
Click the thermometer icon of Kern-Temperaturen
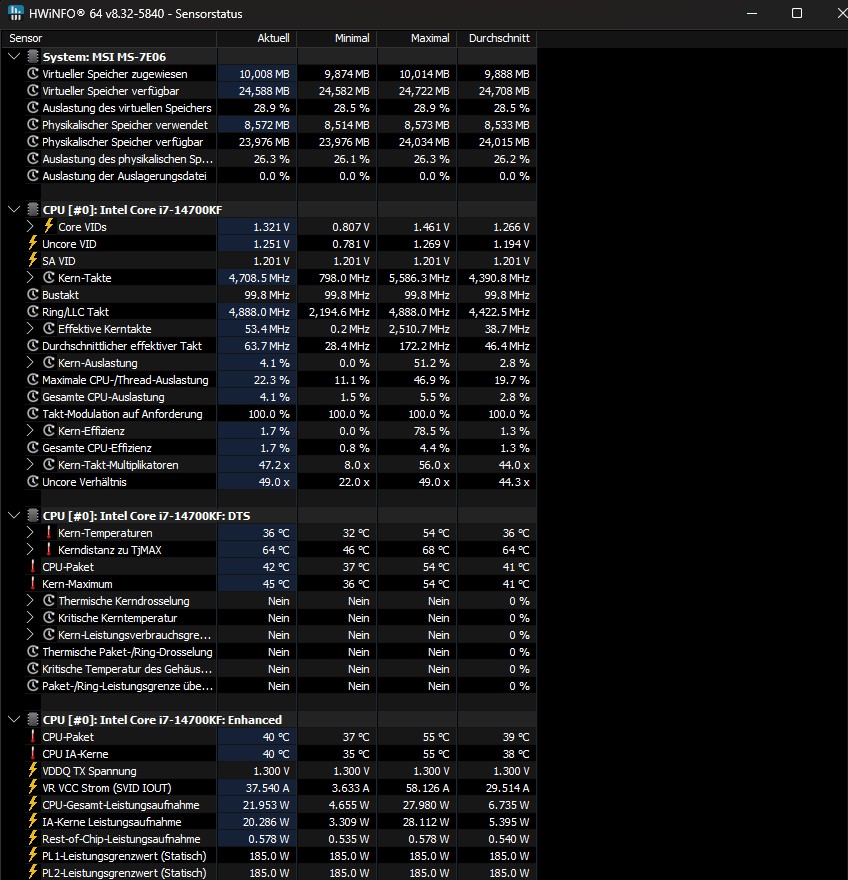point(49,533)
